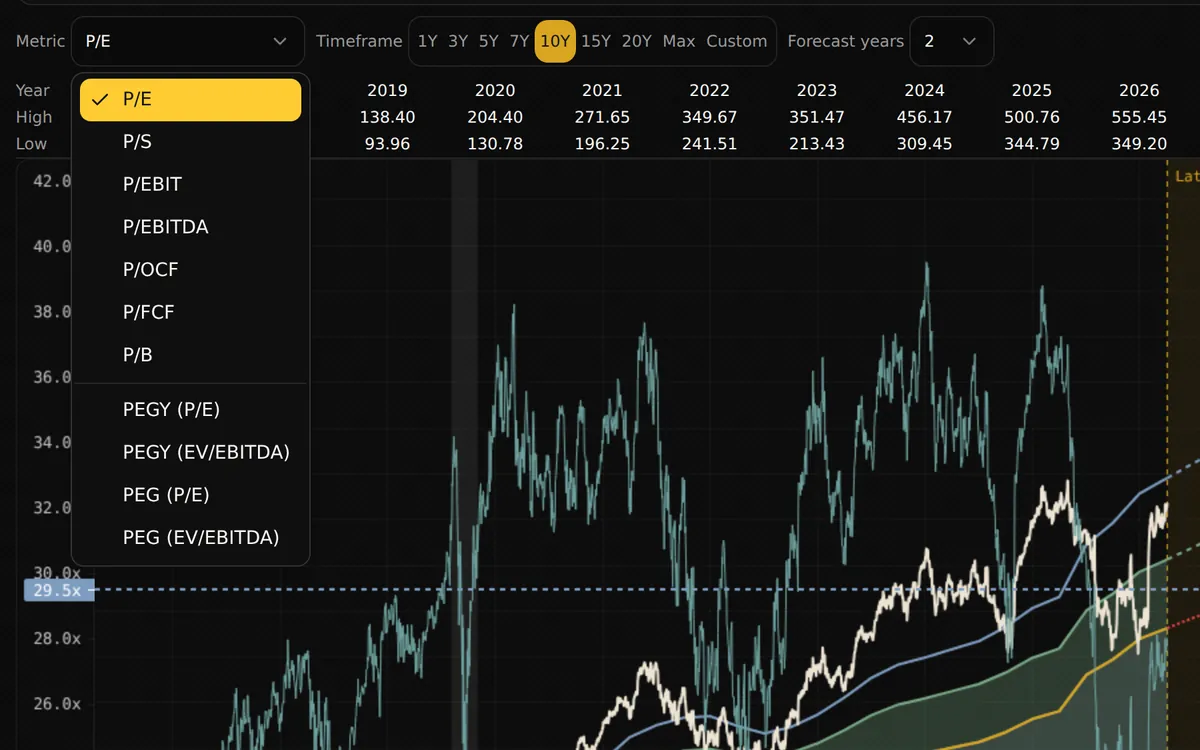Open the Custom timeframe option
The width and height of the screenshot is (1200, 750).
click(737, 41)
